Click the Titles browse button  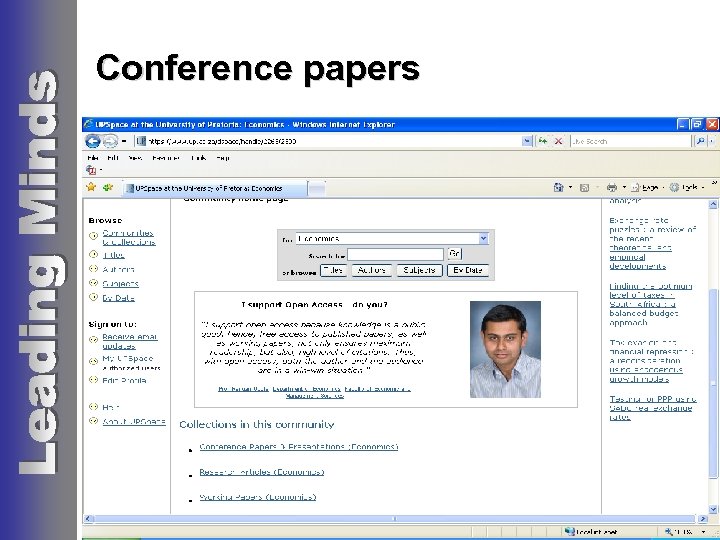point(333,270)
